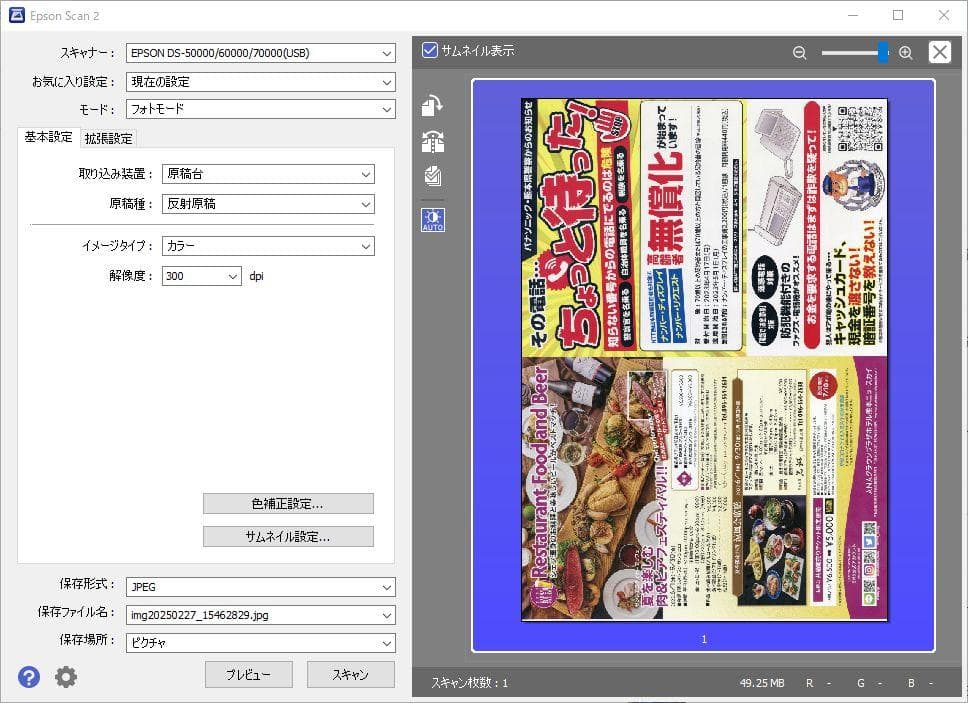Screen dimensions: 968x703
Task: Uncheck thumbnail display option
Action: [x=430, y=48]
